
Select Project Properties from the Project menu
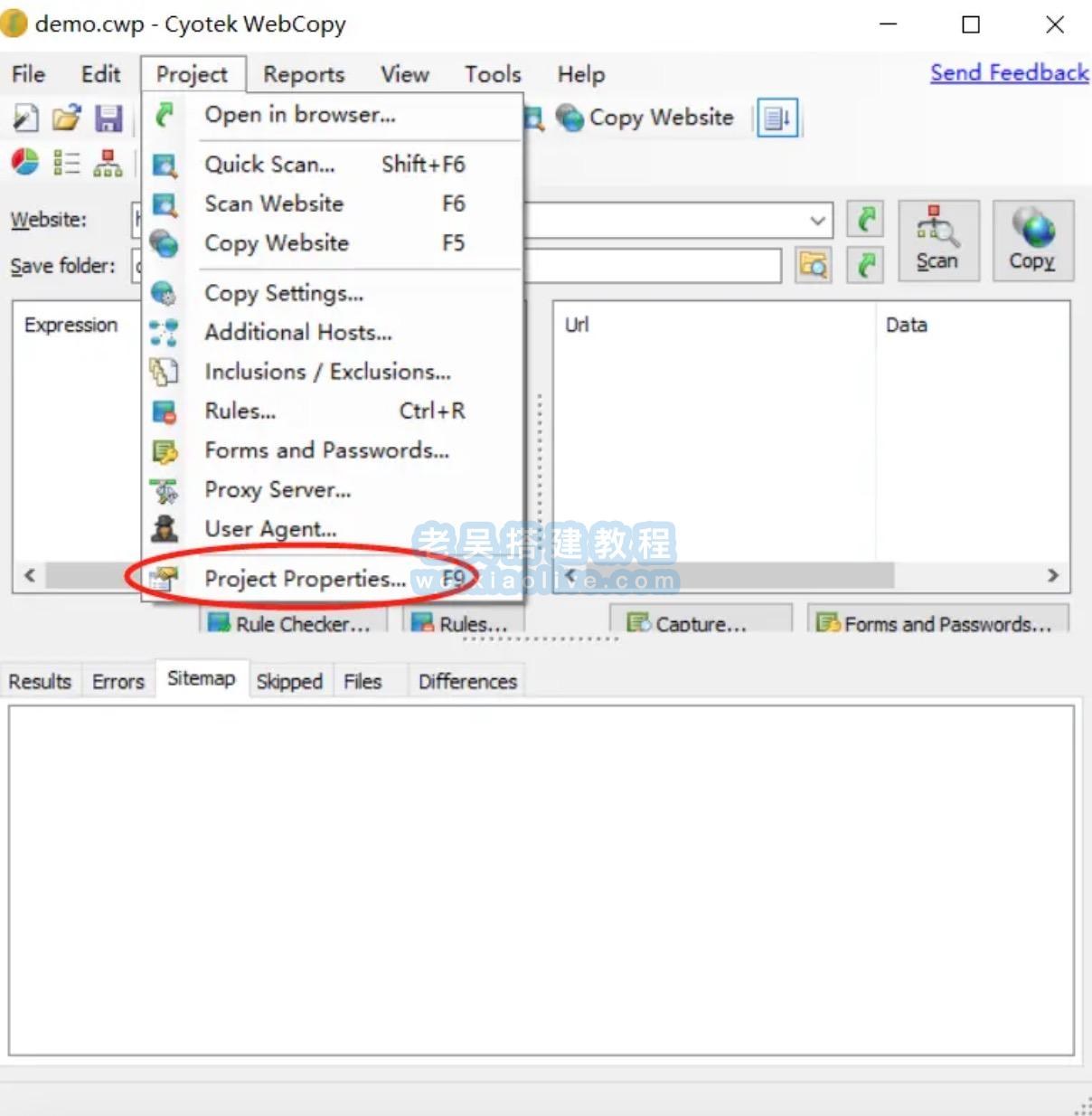click(305, 579)
